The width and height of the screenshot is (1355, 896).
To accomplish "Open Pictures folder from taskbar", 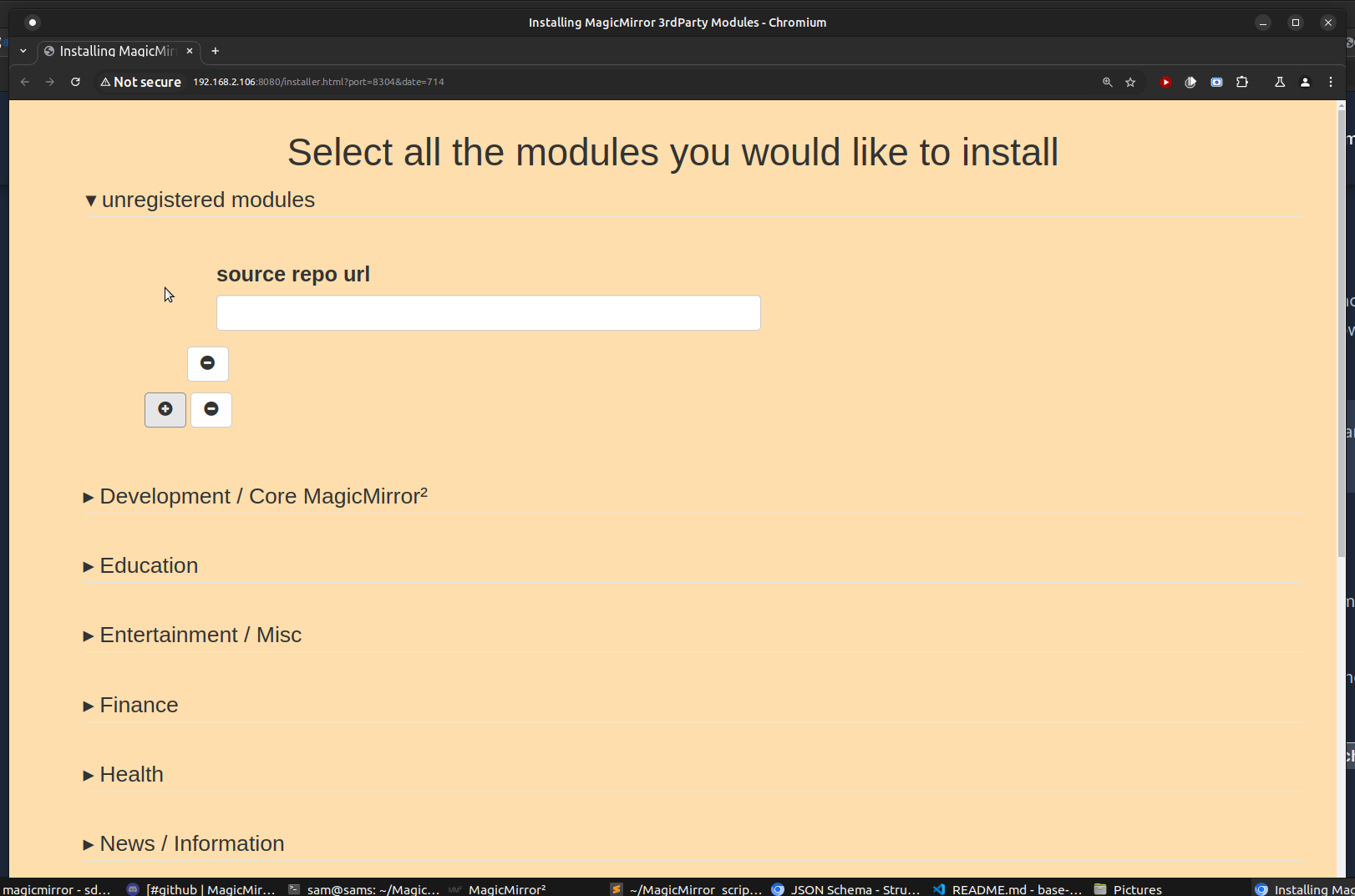I will click(1128, 889).
